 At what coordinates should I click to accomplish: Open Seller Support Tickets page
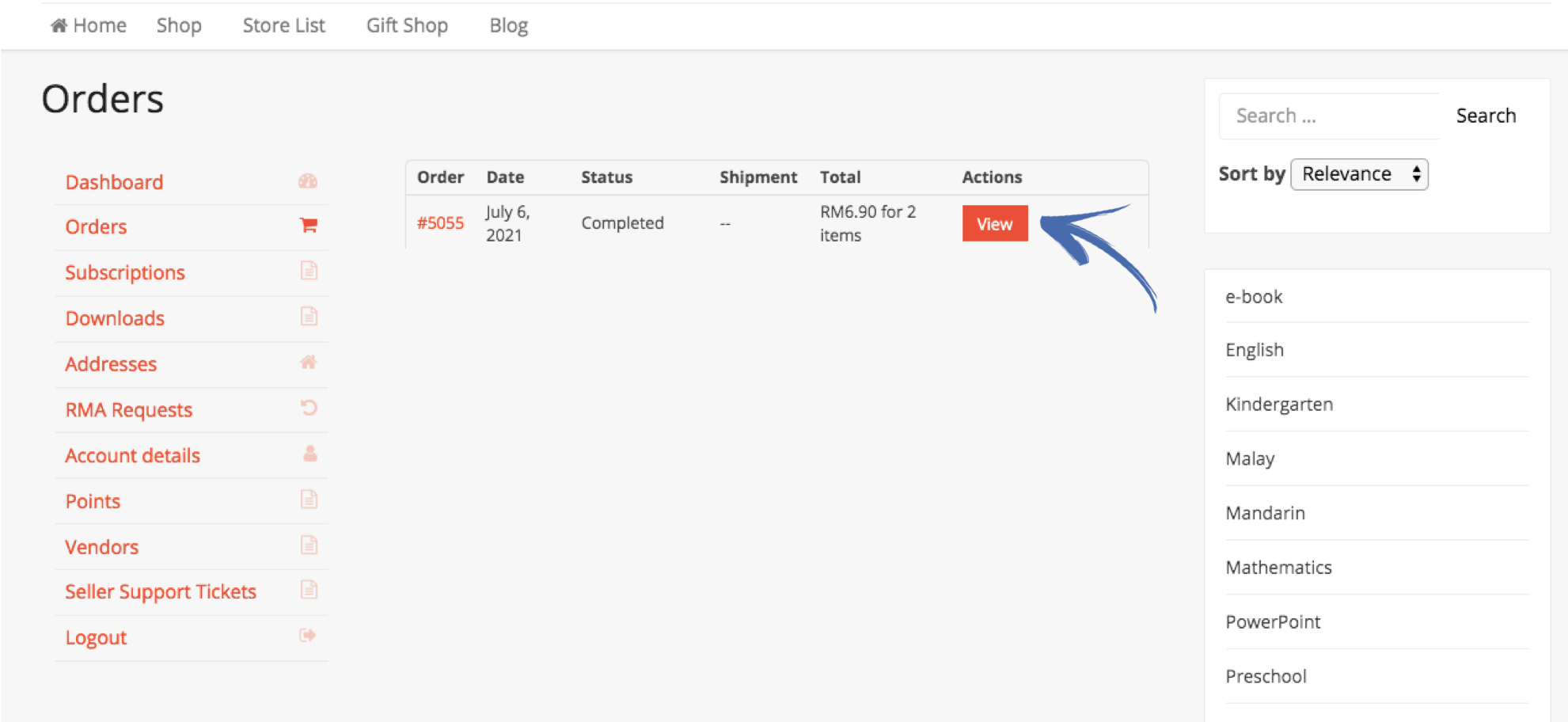coord(161,592)
